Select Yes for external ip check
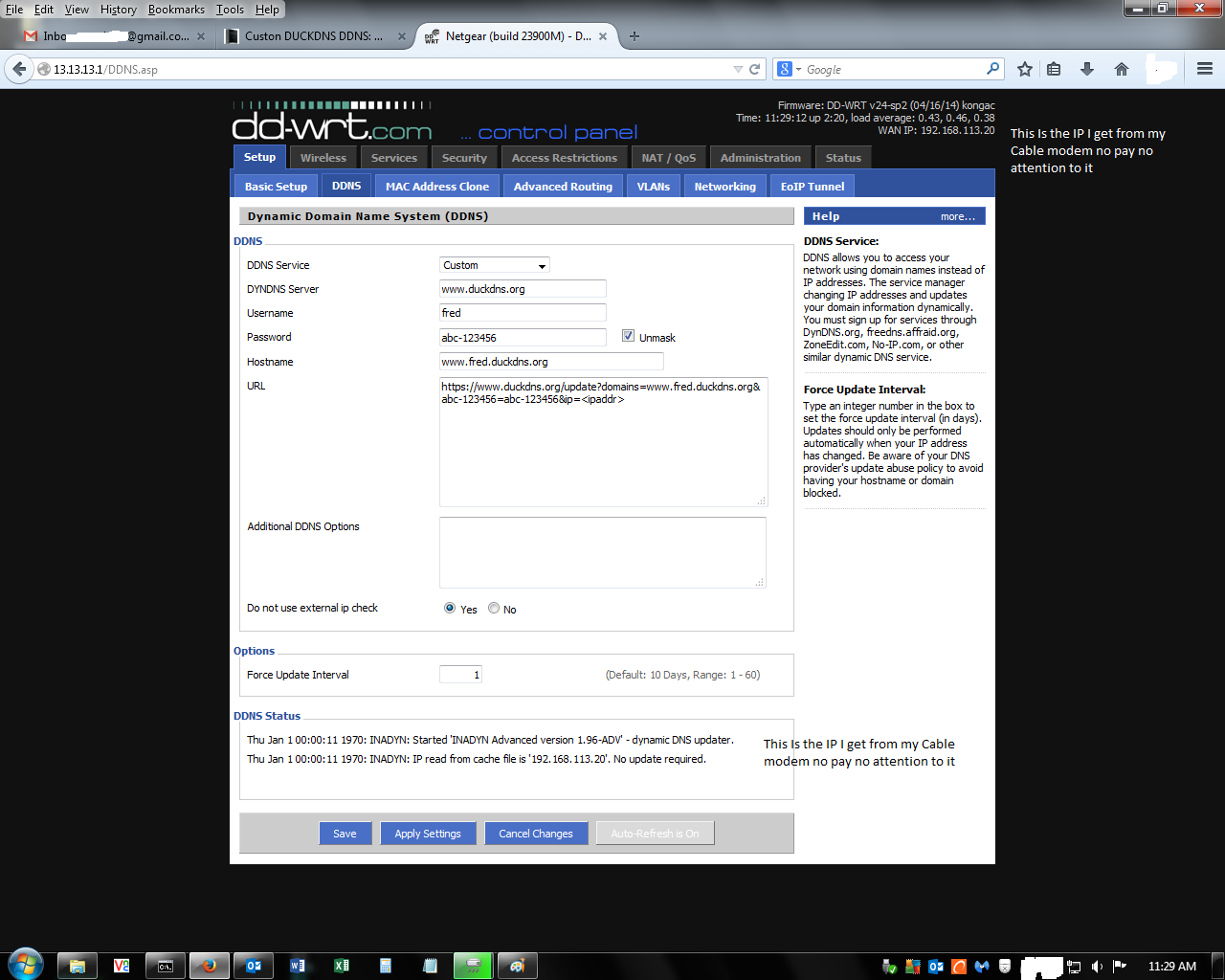 click(x=450, y=608)
